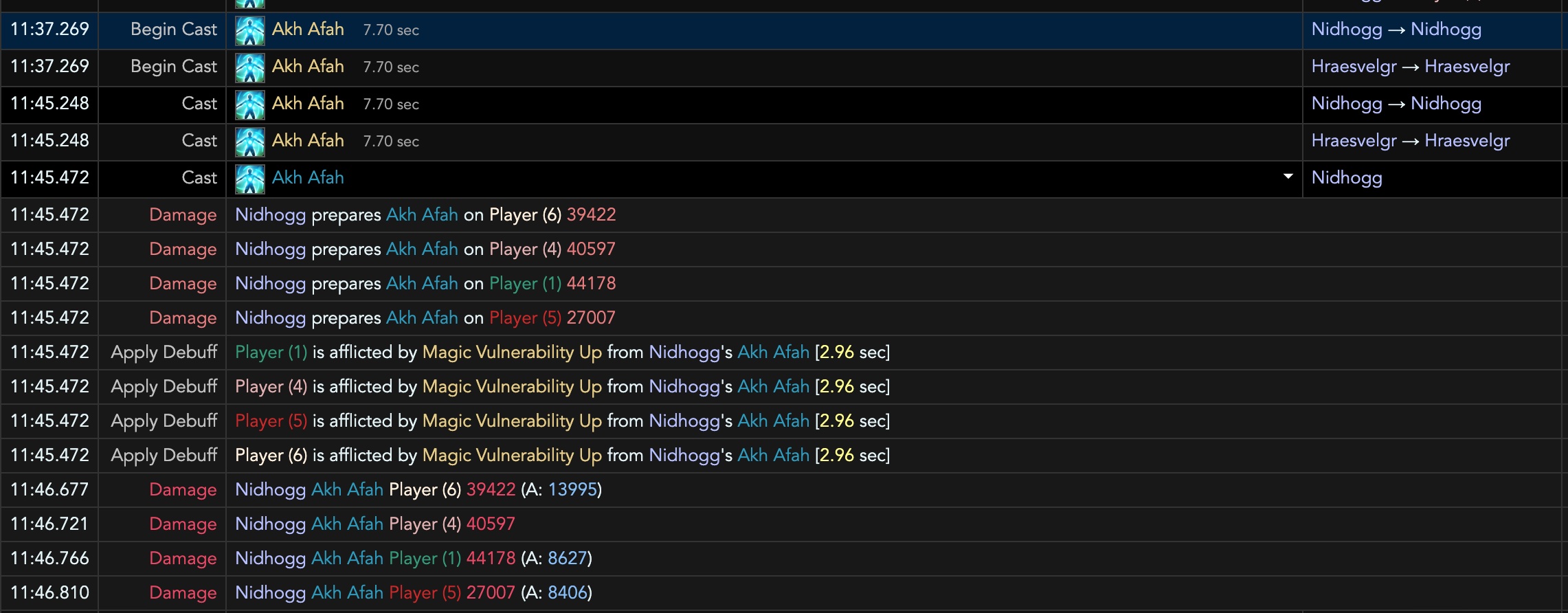The width and height of the screenshot is (1568, 613).
Task: Open Magic Vulnerability Up in Player (4) debuff row
Action: pyautogui.click(x=512, y=387)
